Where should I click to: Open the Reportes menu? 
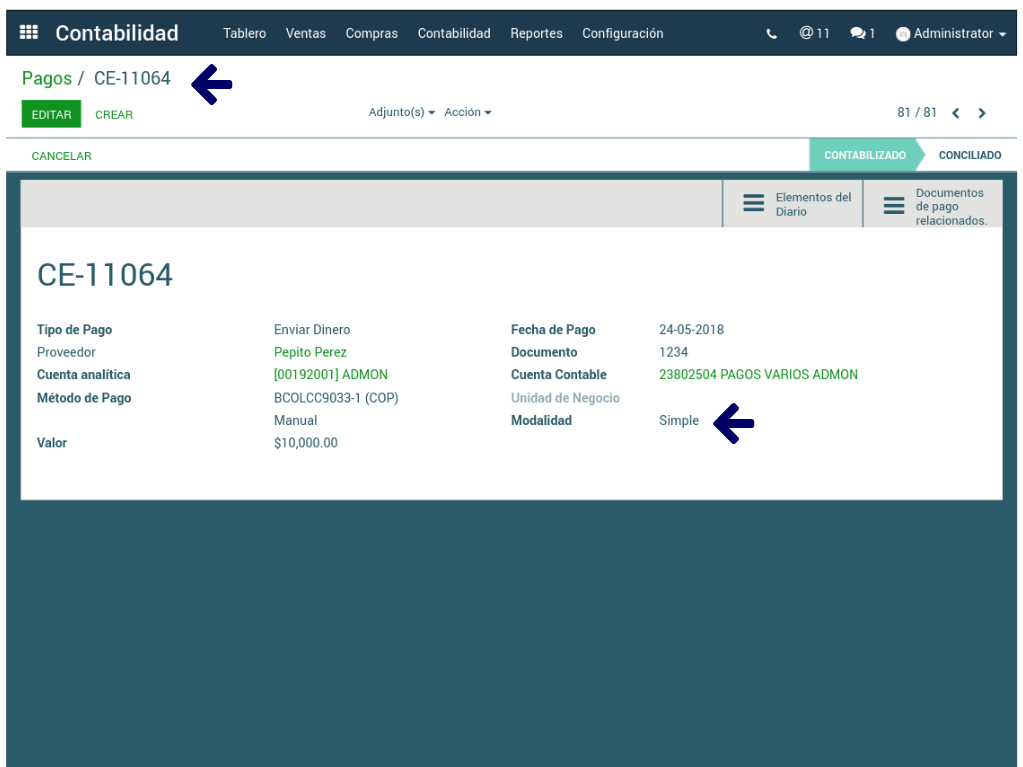(x=536, y=33)
